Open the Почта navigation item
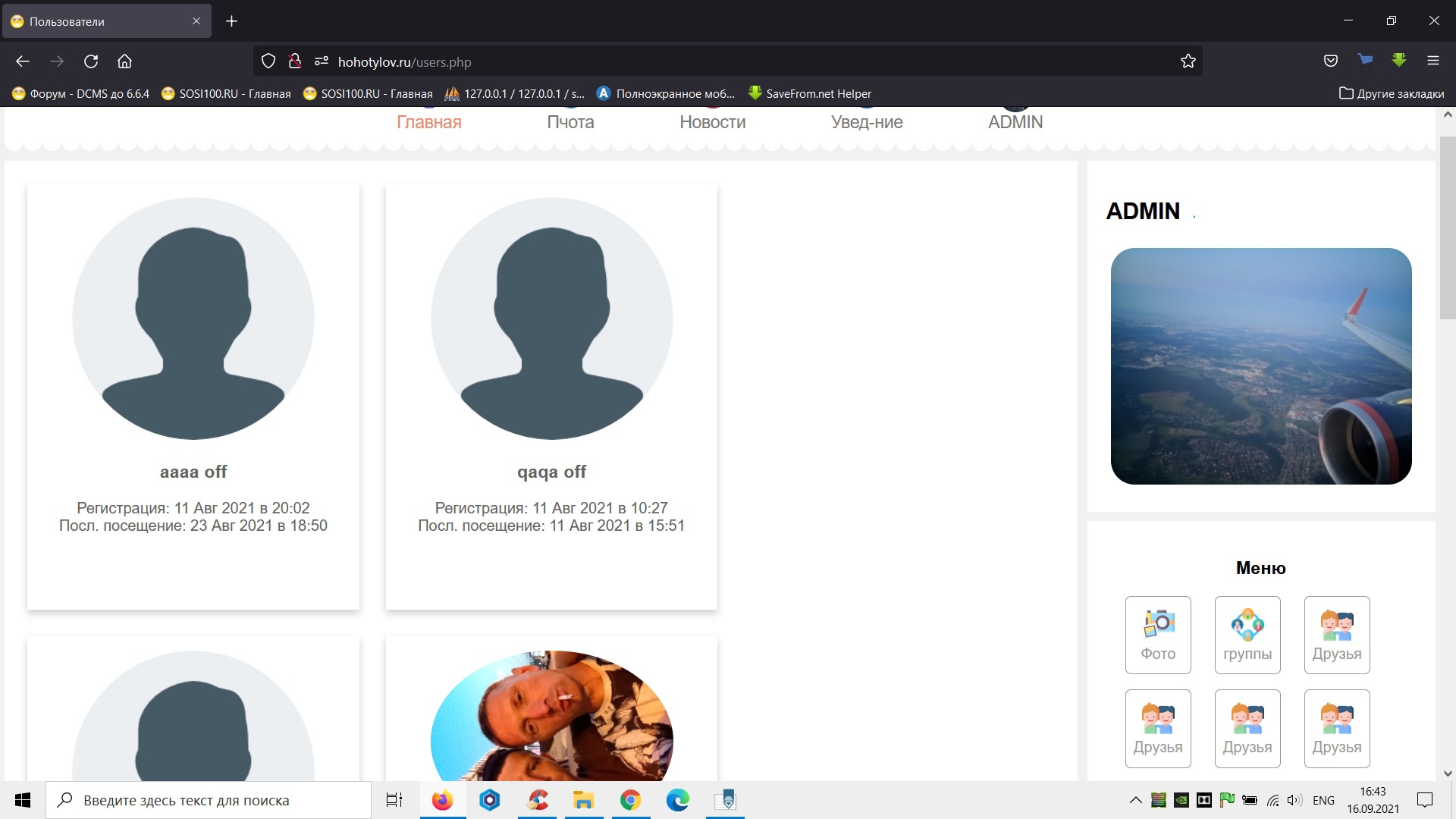This screenshot has height=819, width=1456. click(570, 122)
